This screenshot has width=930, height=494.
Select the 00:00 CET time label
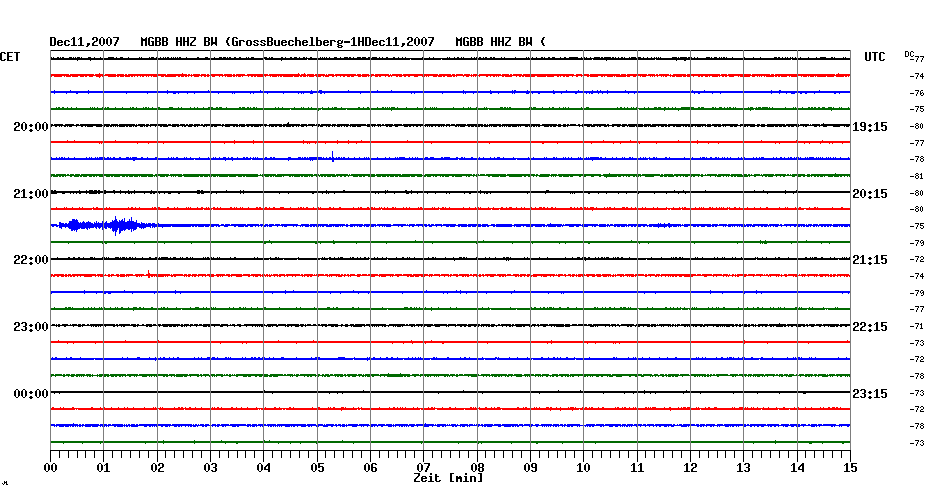[31, 394]
